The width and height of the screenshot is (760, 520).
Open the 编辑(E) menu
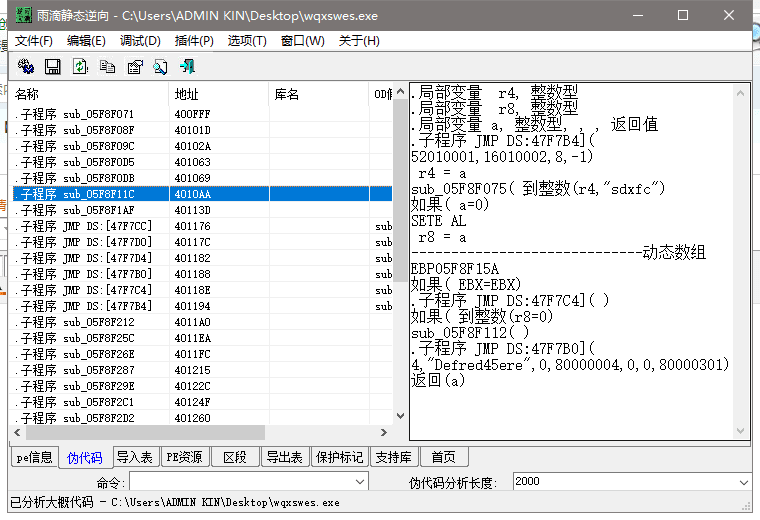[86, 41]
